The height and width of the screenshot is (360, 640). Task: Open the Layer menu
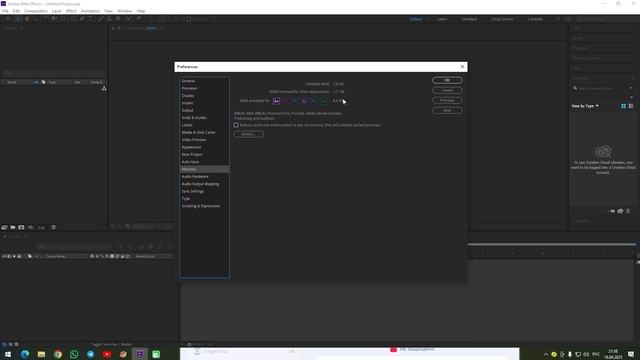pos(57,11)
